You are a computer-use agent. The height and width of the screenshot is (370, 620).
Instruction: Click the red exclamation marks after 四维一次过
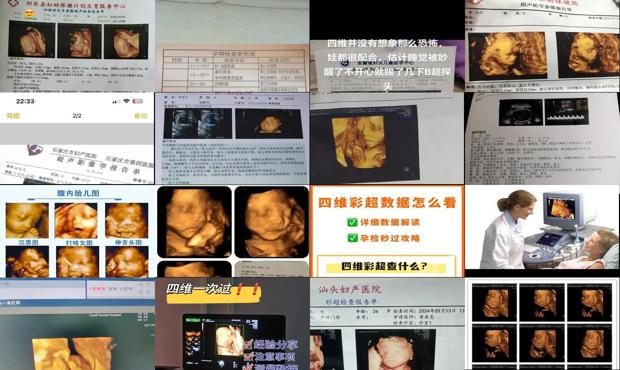(x=248, y=289)
